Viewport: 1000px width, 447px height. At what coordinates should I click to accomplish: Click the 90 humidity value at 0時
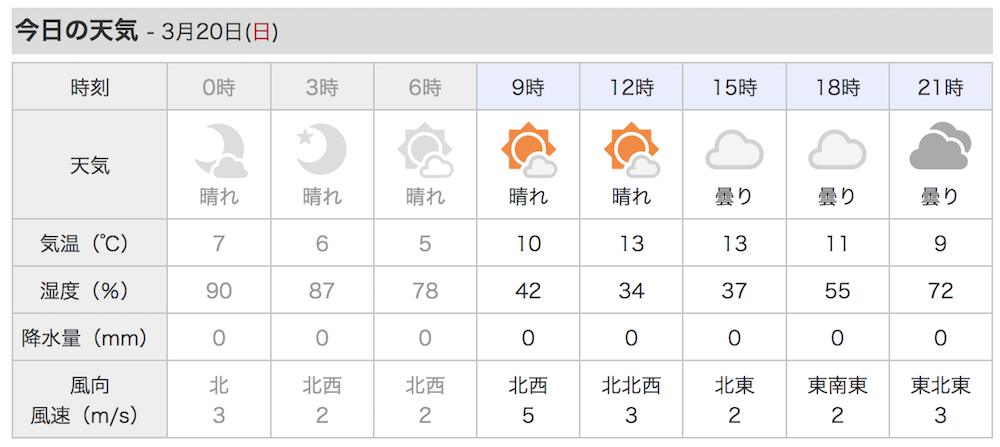(219, 291)
